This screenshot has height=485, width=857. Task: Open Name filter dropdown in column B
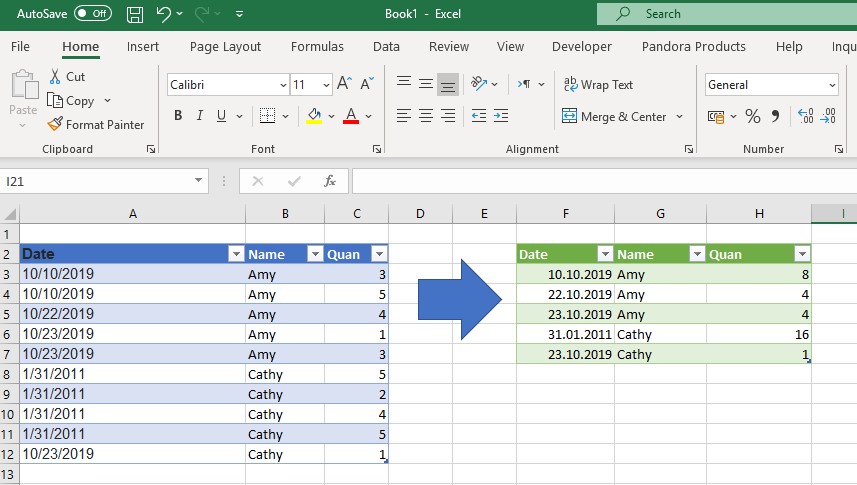point(315,254)
